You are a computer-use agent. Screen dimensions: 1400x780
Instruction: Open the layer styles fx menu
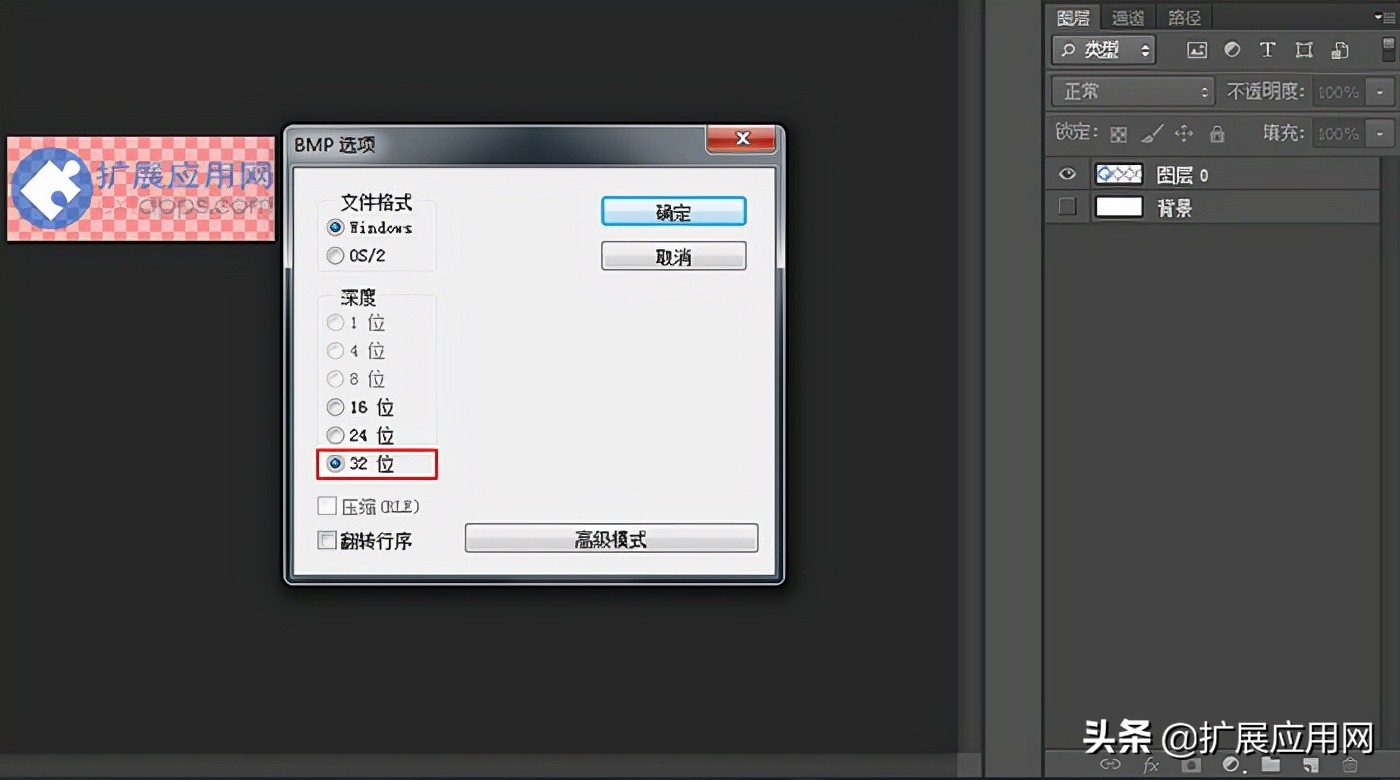(x=1150, y=765)
